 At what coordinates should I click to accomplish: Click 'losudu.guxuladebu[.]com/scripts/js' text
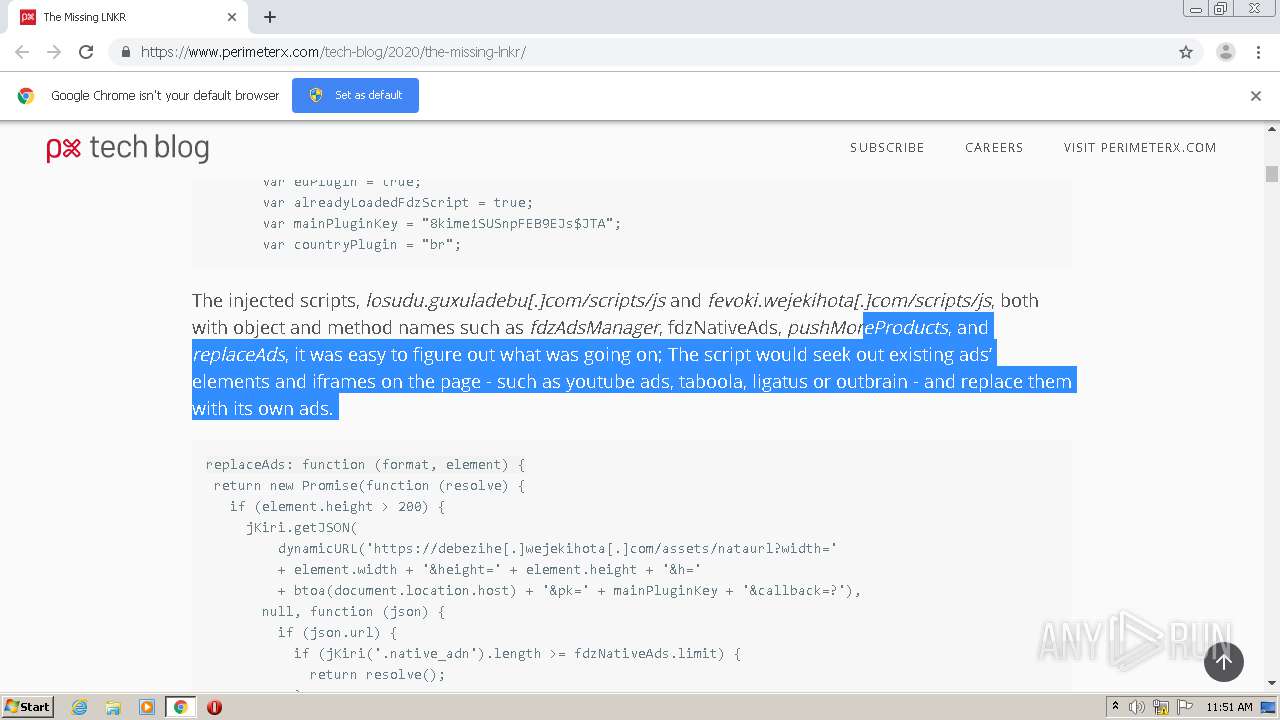click(x=515, y=300)
